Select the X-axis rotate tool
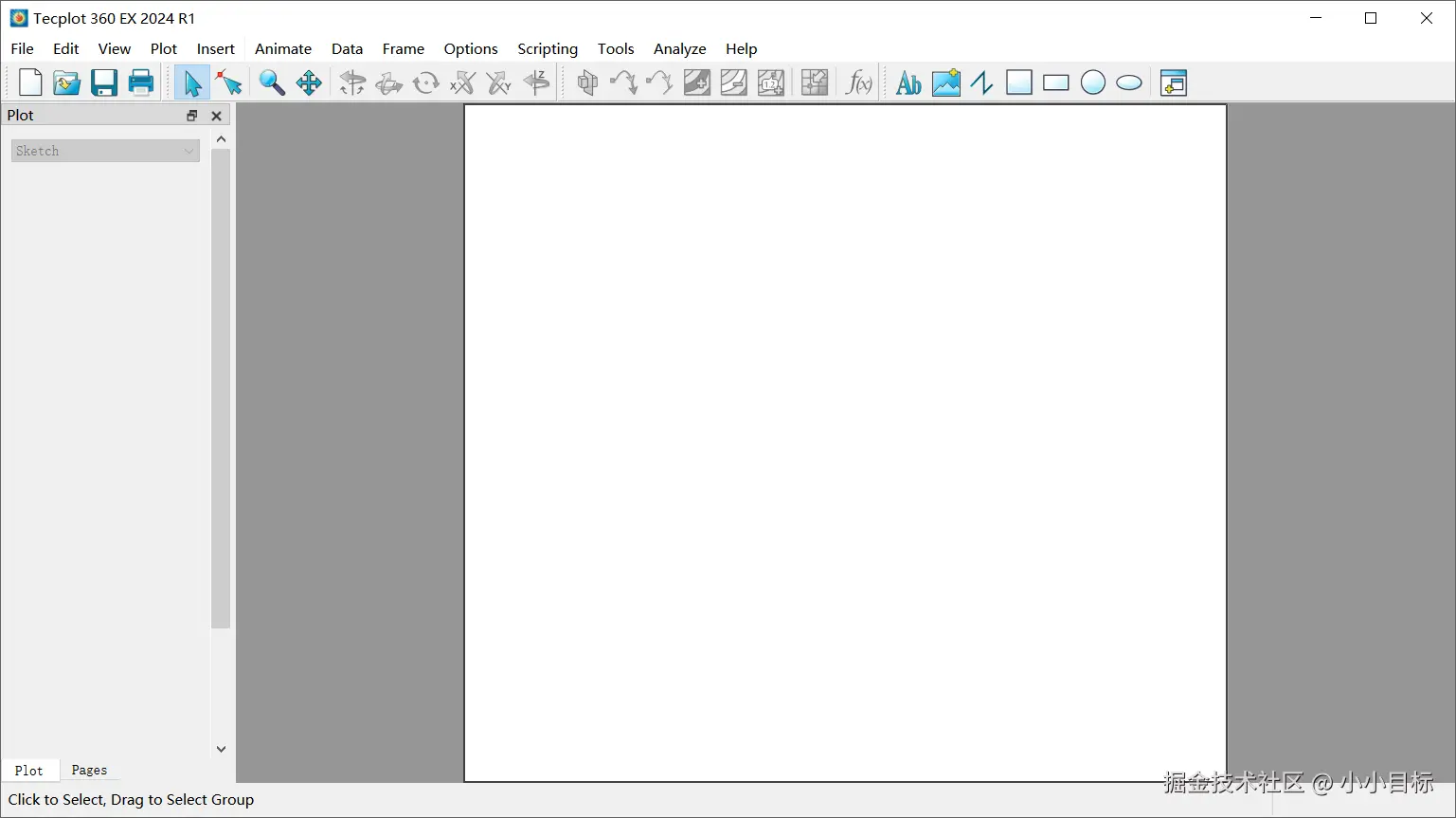The width and height of the screenshot is (1456, 818). click(x=462, y=83)
